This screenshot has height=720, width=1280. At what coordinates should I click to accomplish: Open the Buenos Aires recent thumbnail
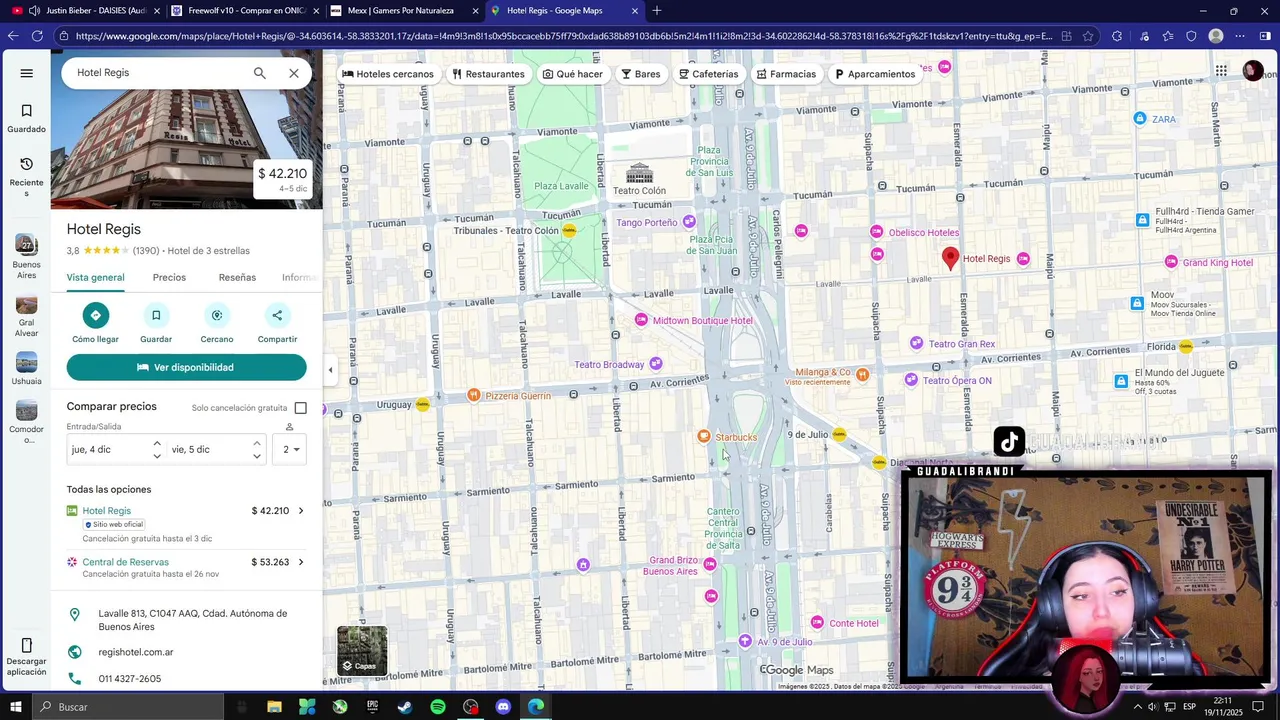27,244
